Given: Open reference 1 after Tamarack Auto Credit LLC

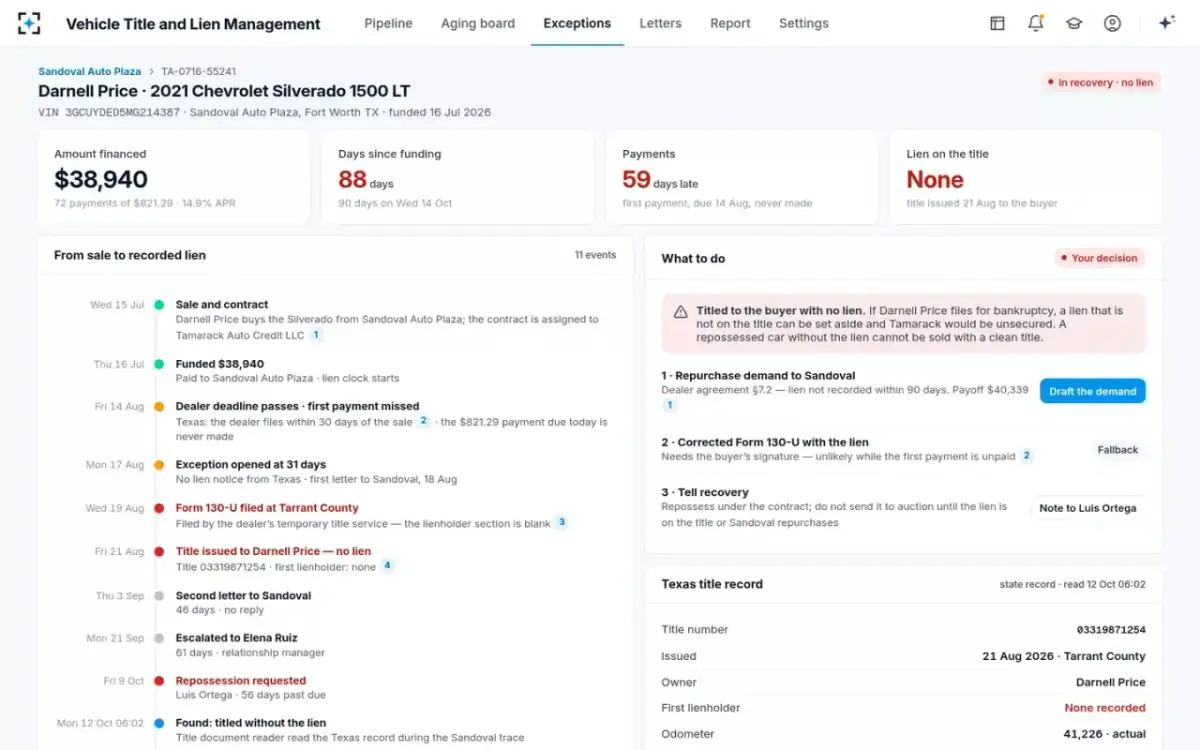Looking at the screenshot, I should click(x=316, y=335).
